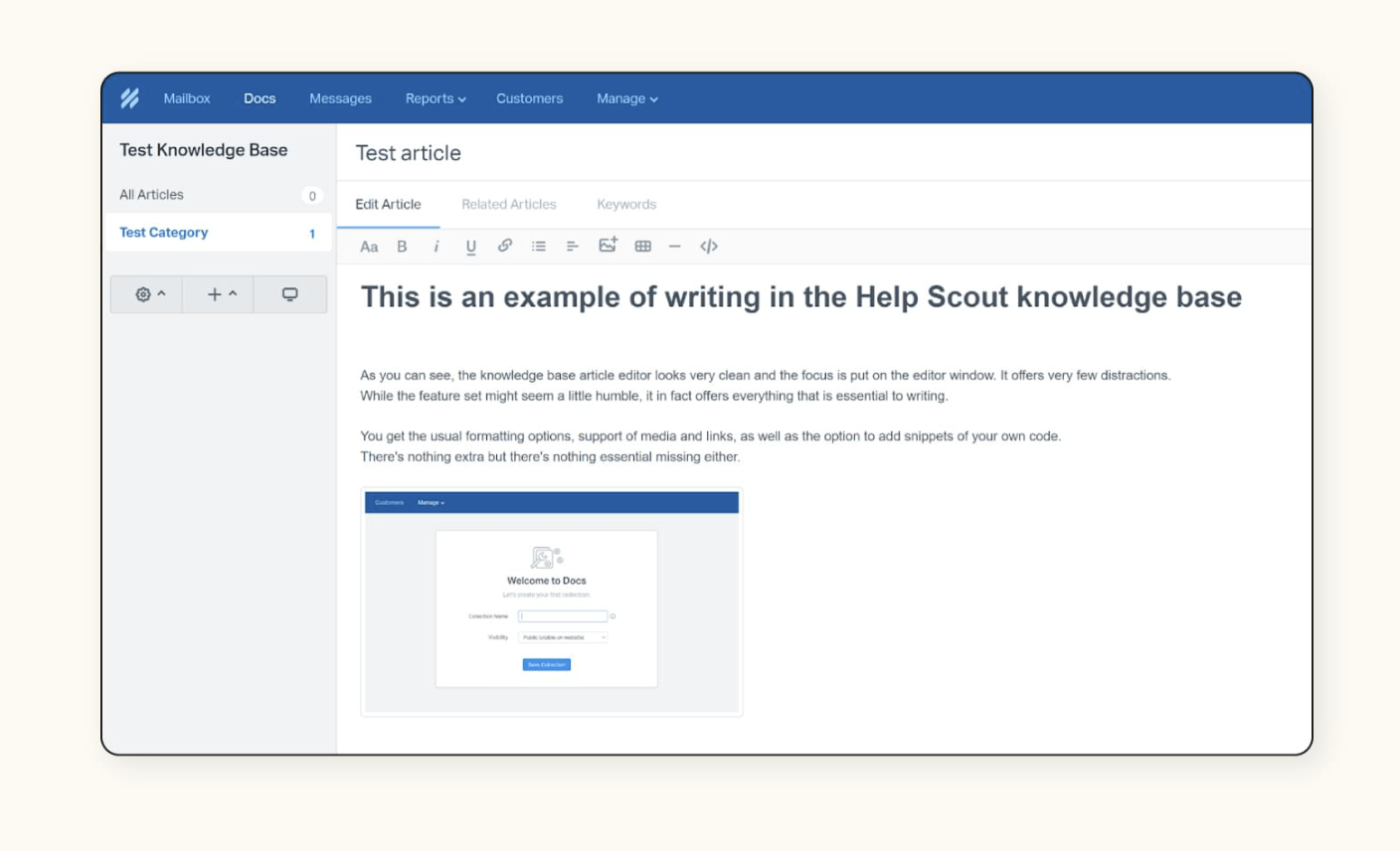Switch to the Keywords tab
The image size is (1400, 851).
point(626,204)
